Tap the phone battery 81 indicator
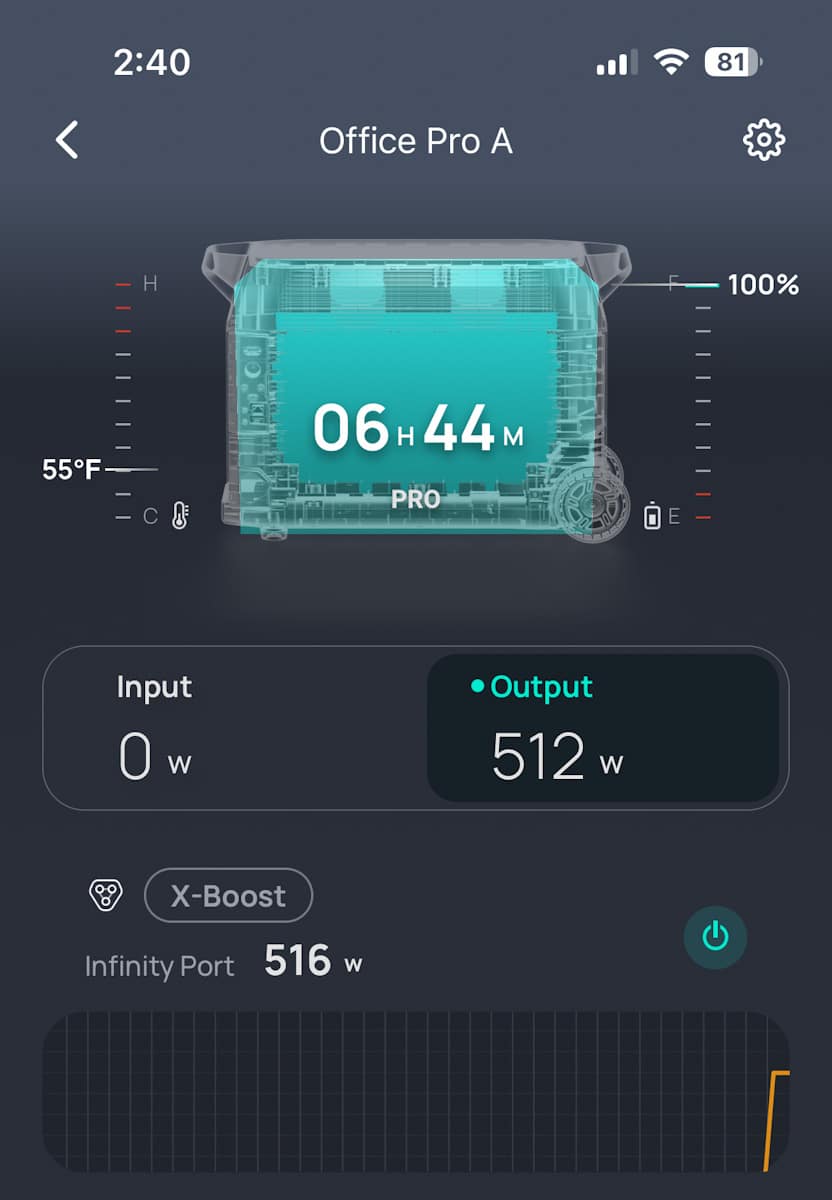The image size is (832, 1200). (x=734, y=63)
